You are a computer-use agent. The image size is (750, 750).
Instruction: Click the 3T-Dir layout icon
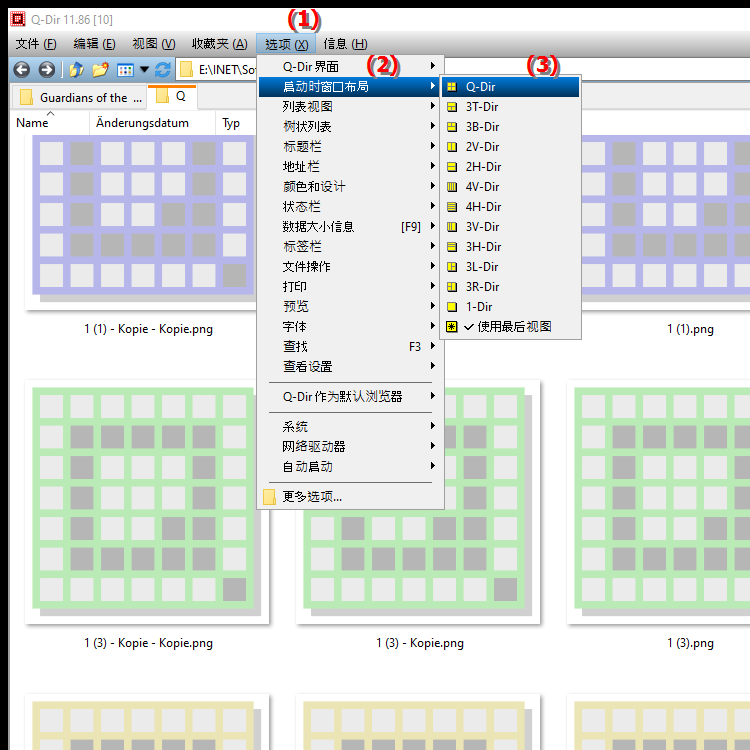point(452,107)
